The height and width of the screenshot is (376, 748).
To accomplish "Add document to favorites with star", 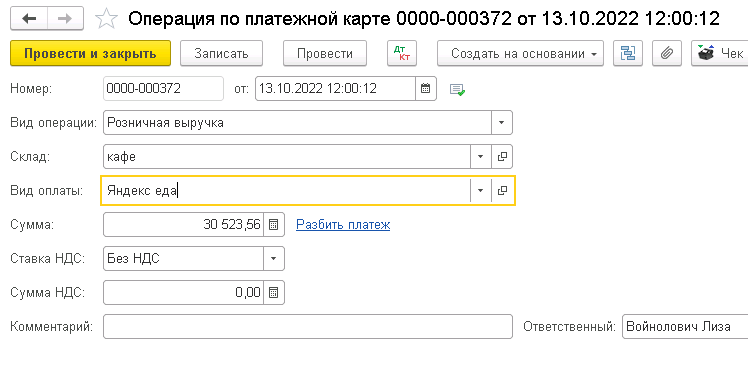I will pos(106,20).
